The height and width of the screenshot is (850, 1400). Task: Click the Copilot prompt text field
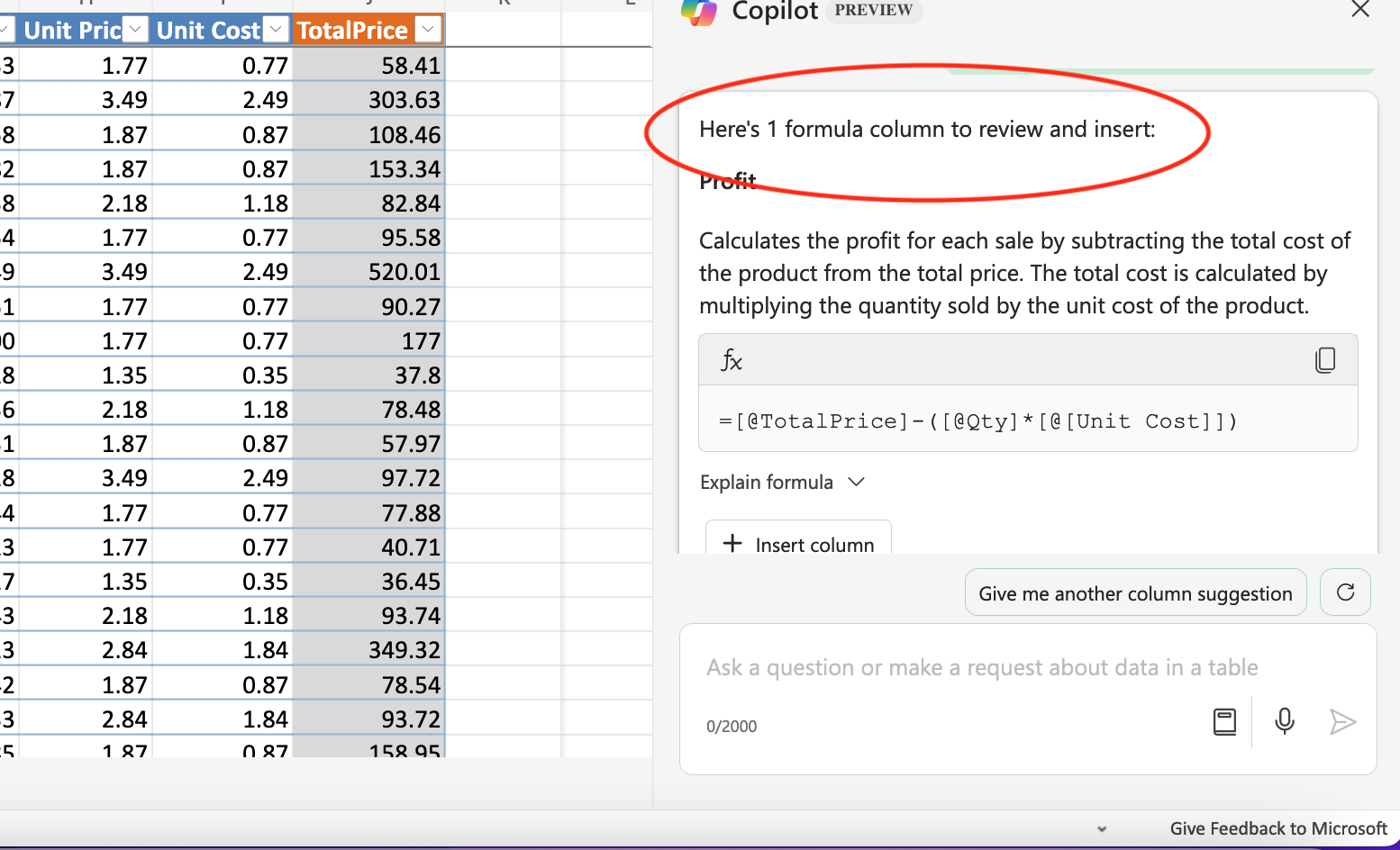tap(982, 668)
